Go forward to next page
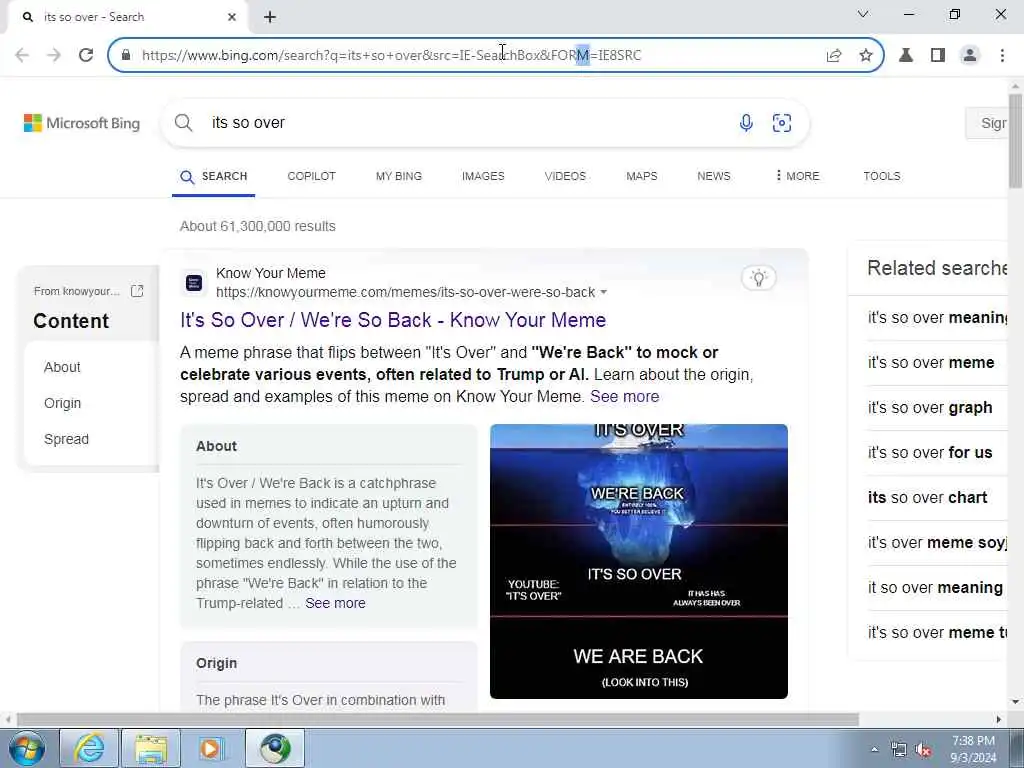 [54, 55]
